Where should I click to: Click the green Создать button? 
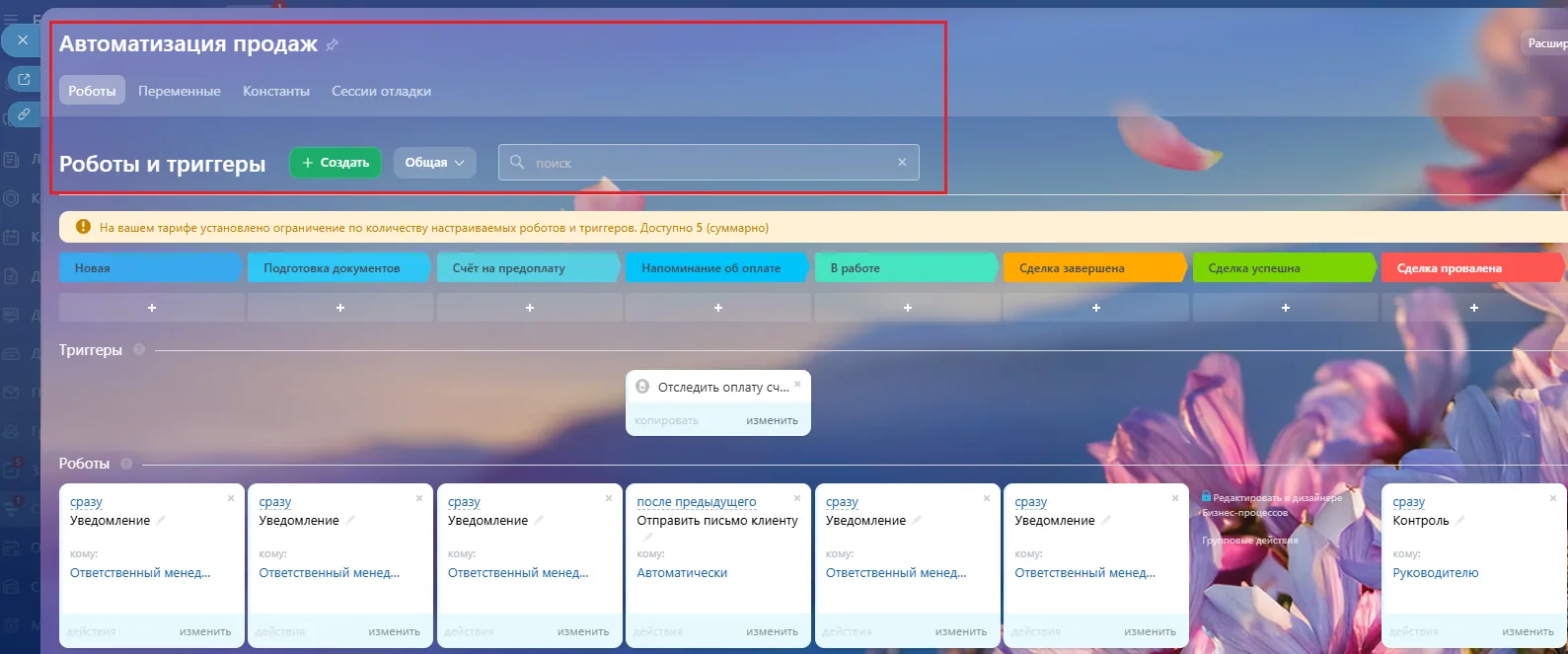tap(336, 163)
